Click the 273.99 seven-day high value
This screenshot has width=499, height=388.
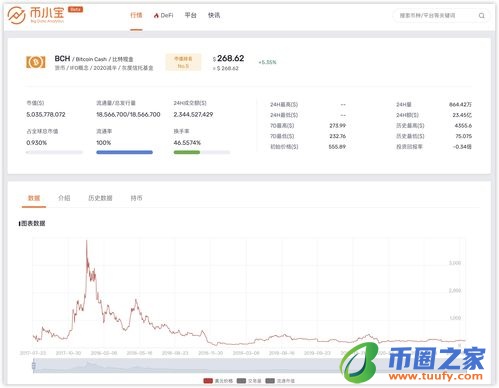pyautogui.click(x=337, y=126)
